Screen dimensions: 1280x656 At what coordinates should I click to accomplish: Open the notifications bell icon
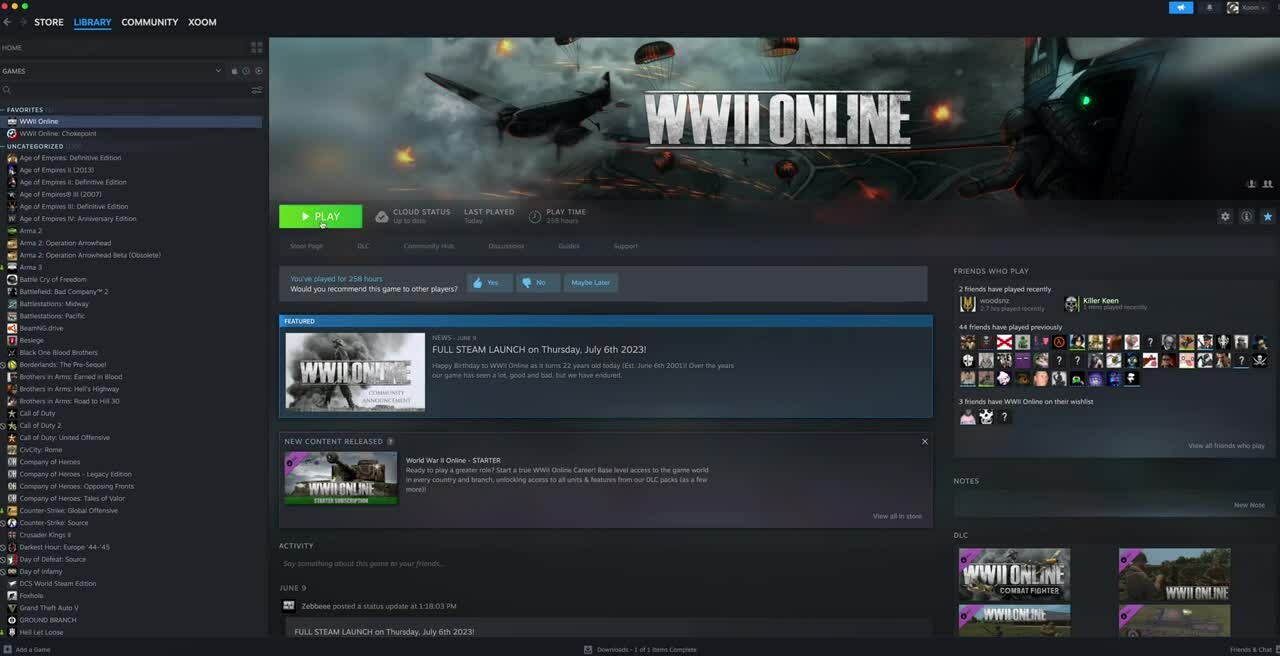tap(1209, 7)
